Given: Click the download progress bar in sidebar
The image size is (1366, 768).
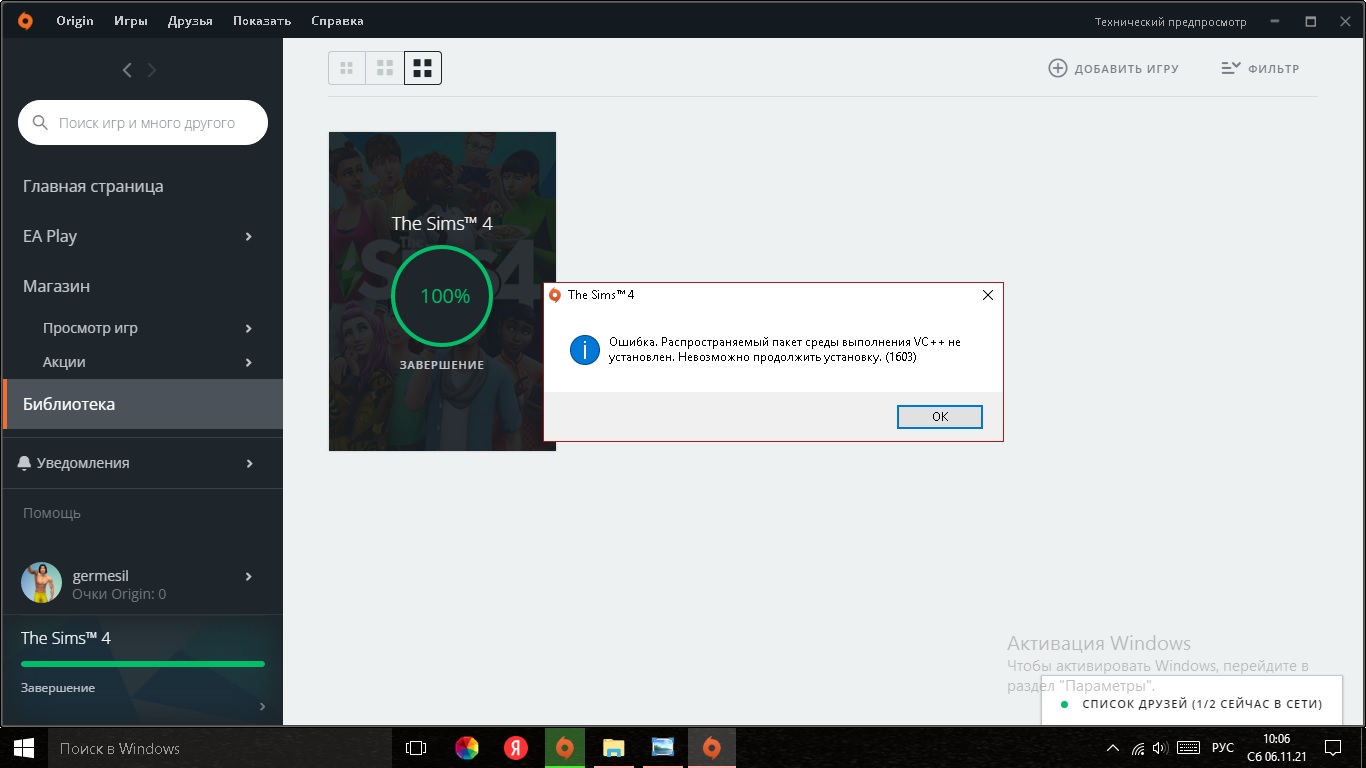Looking at the screenshot, I should pos(143,664).
